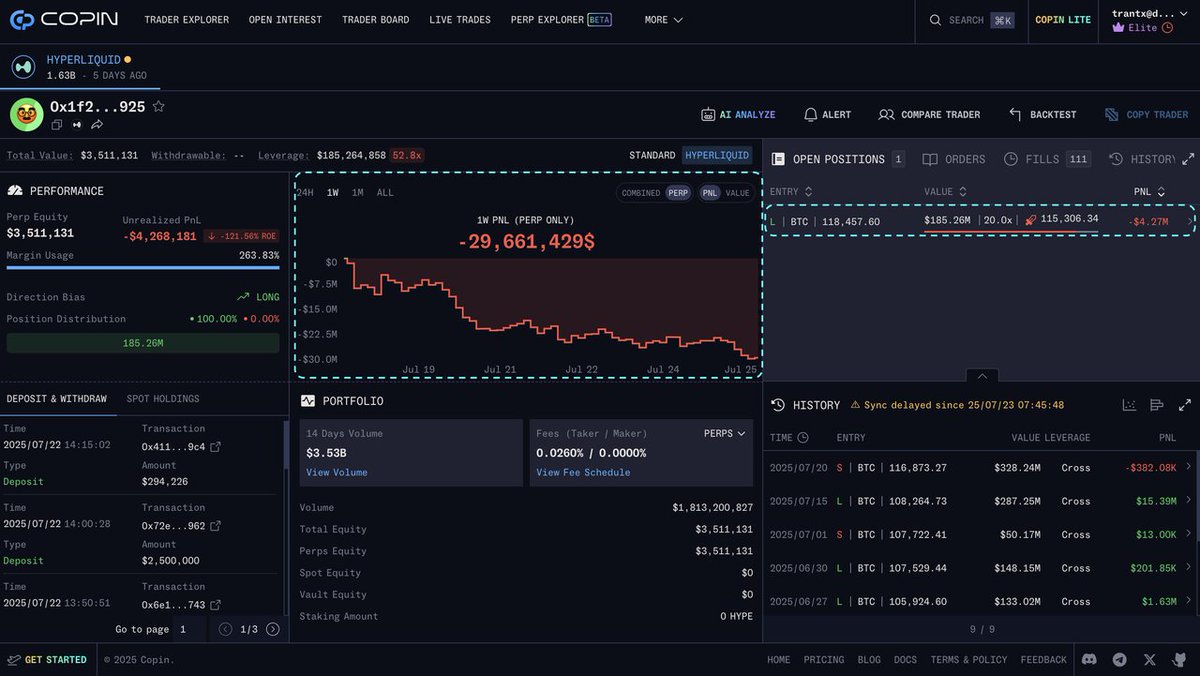Select the STANDARD view mode

[x=652, y=156]
